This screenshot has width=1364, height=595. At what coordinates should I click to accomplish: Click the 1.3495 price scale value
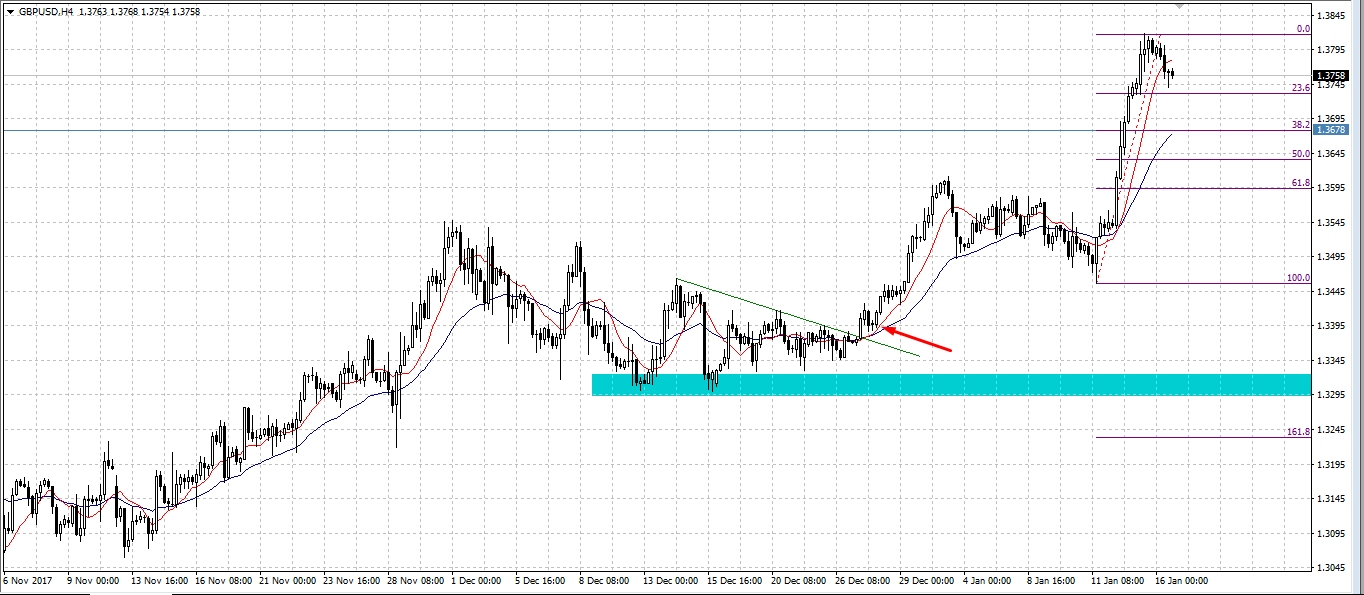click(1331, 257)
